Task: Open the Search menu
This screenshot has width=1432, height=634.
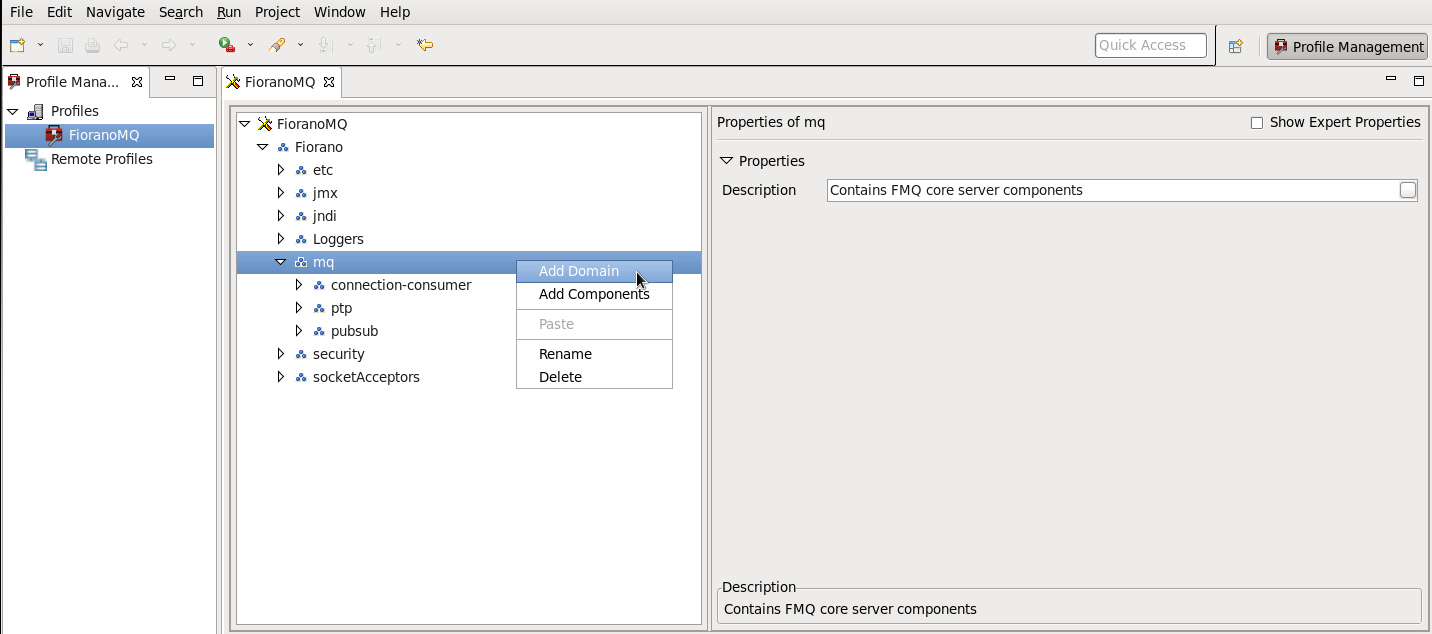Action: pyautogui.click(x=181, y=12)
